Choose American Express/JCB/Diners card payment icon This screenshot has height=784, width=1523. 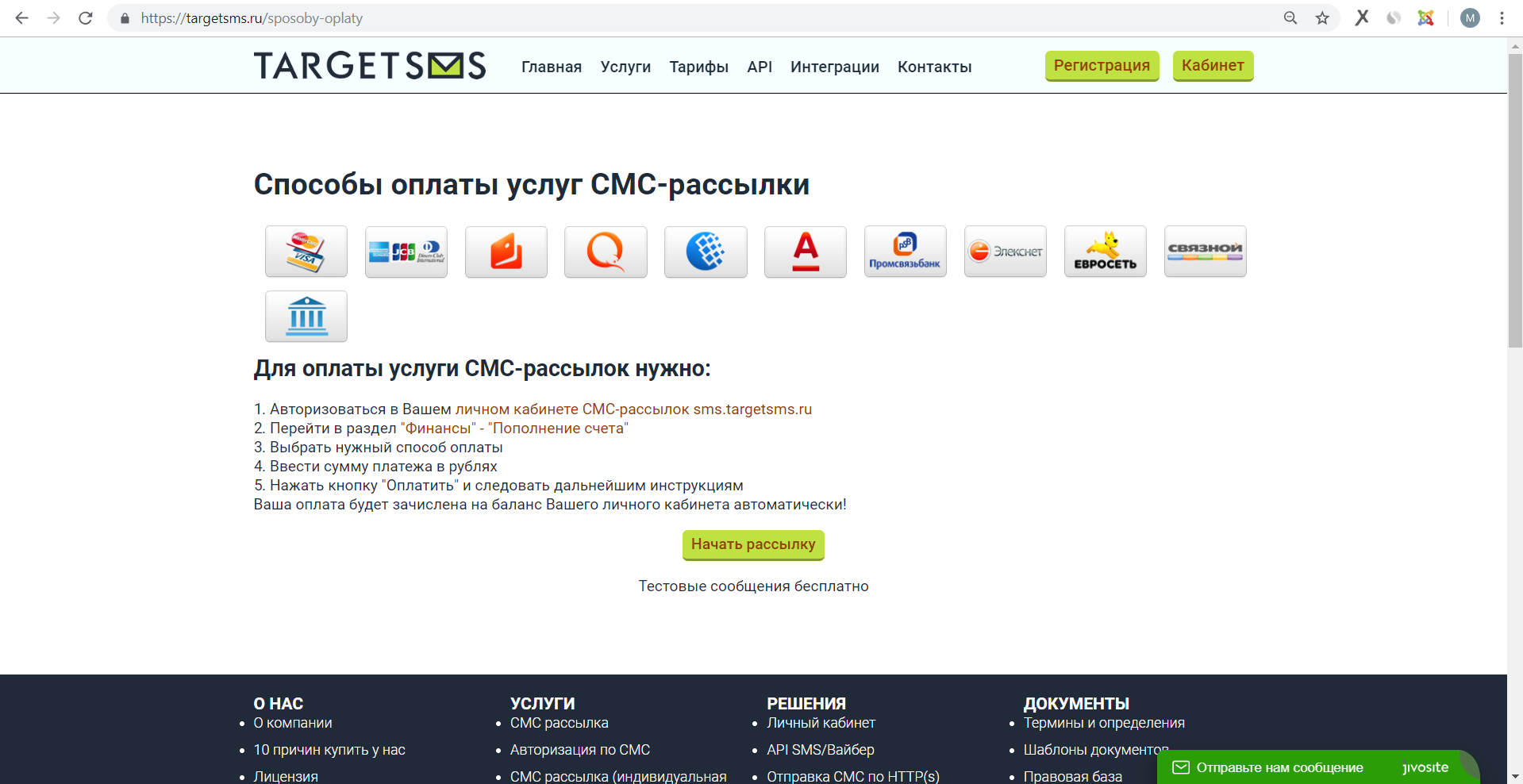tap(406, 252)
